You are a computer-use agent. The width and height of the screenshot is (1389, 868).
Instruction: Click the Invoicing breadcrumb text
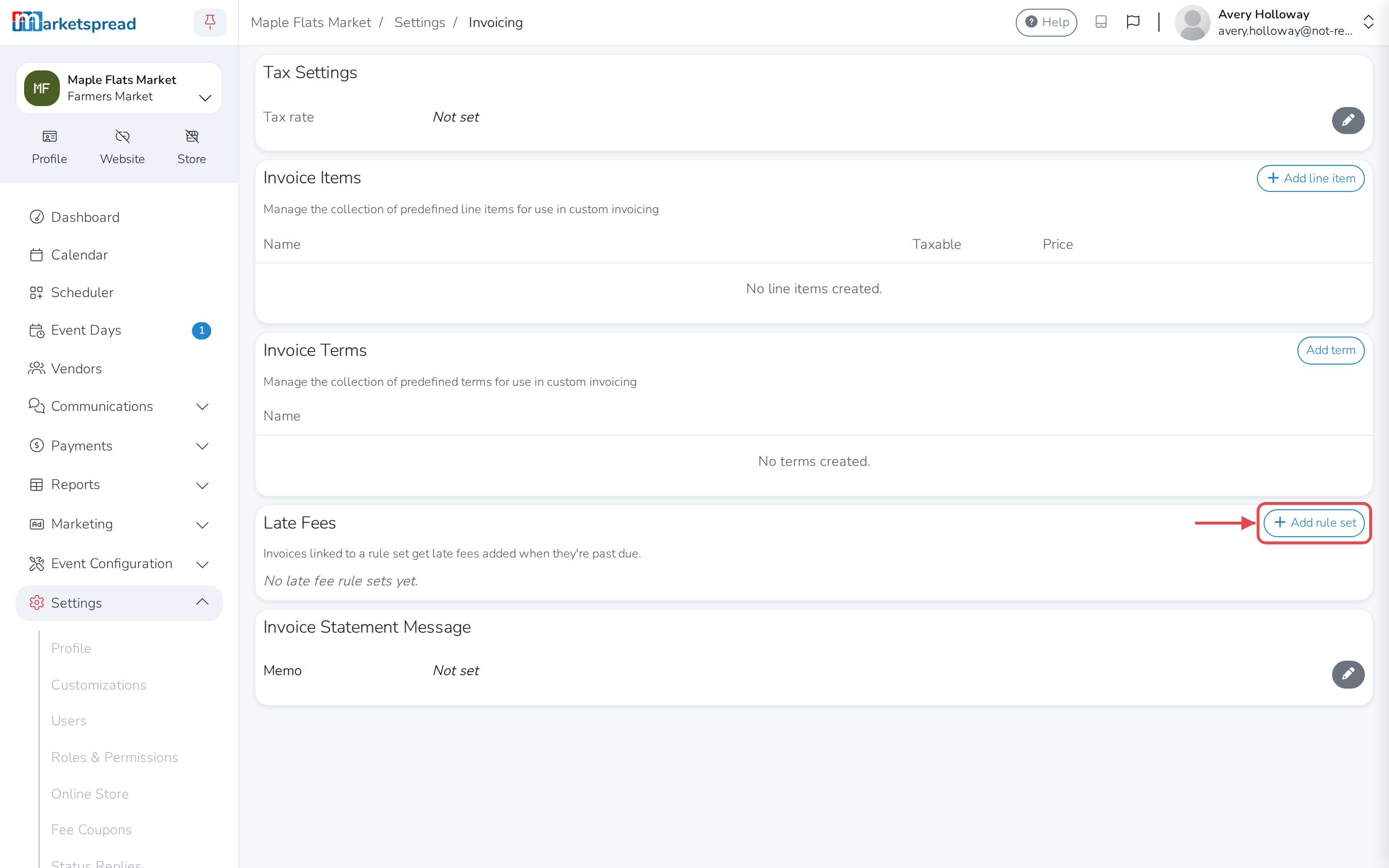[x=495, y=22]
